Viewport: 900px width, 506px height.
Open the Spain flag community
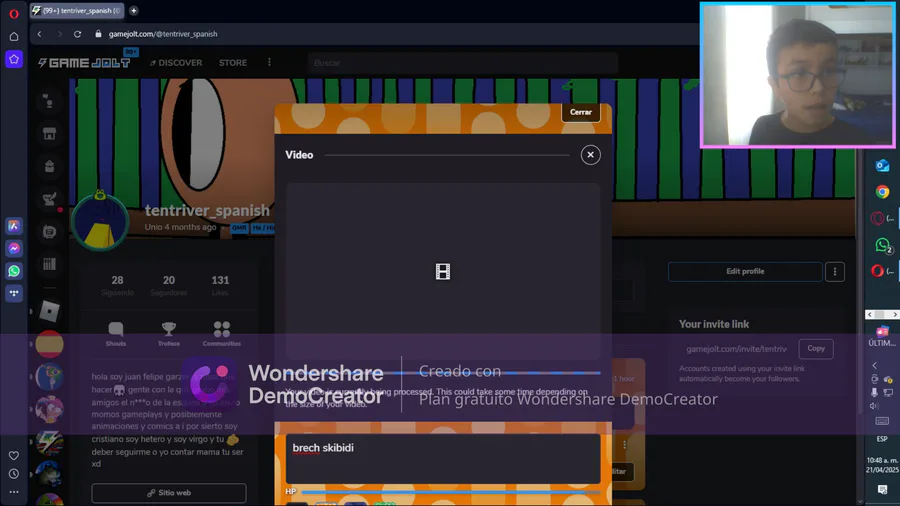click(x=49, y=344)
